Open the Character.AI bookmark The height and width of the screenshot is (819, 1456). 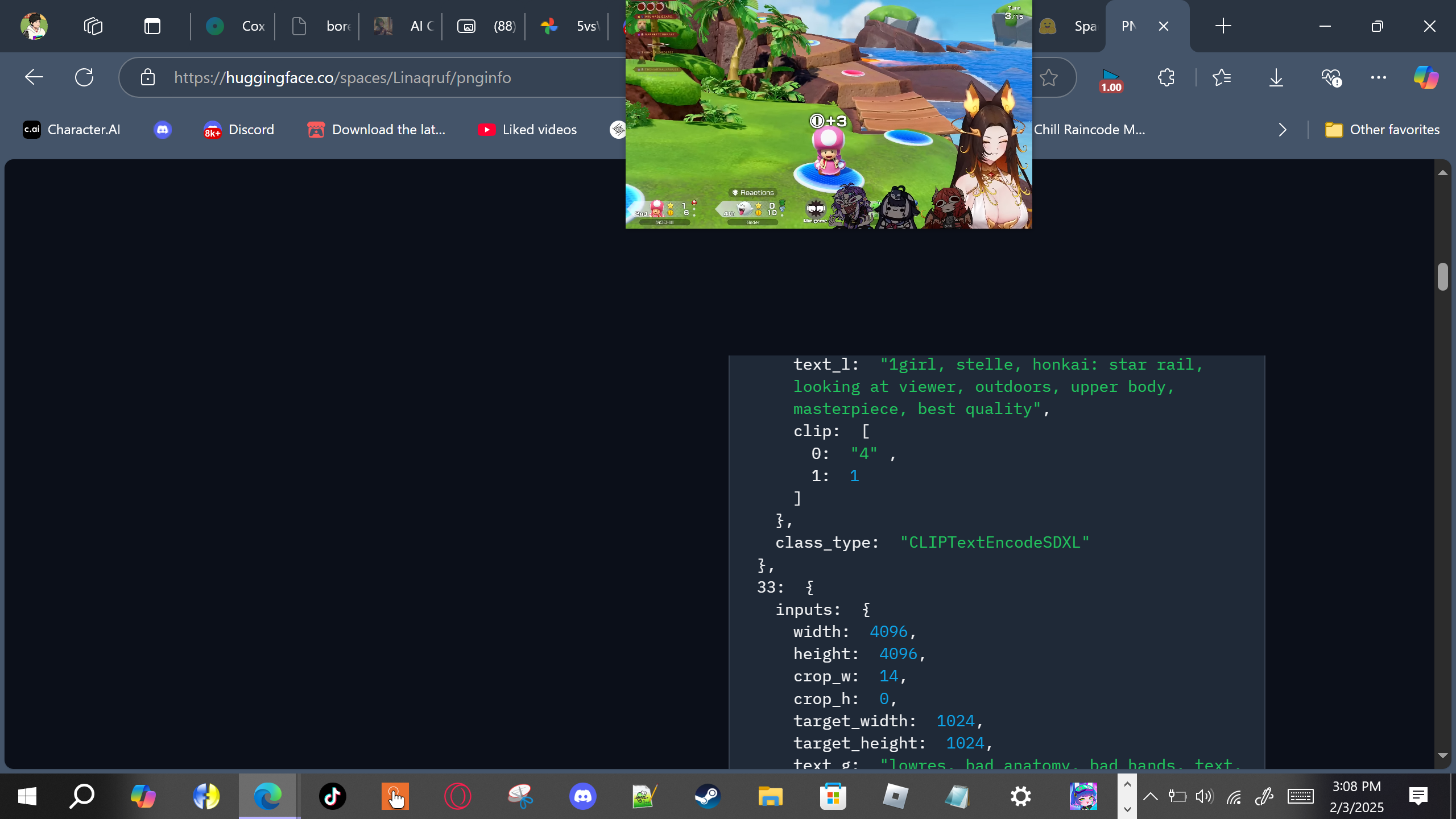[x=72, y=130]
